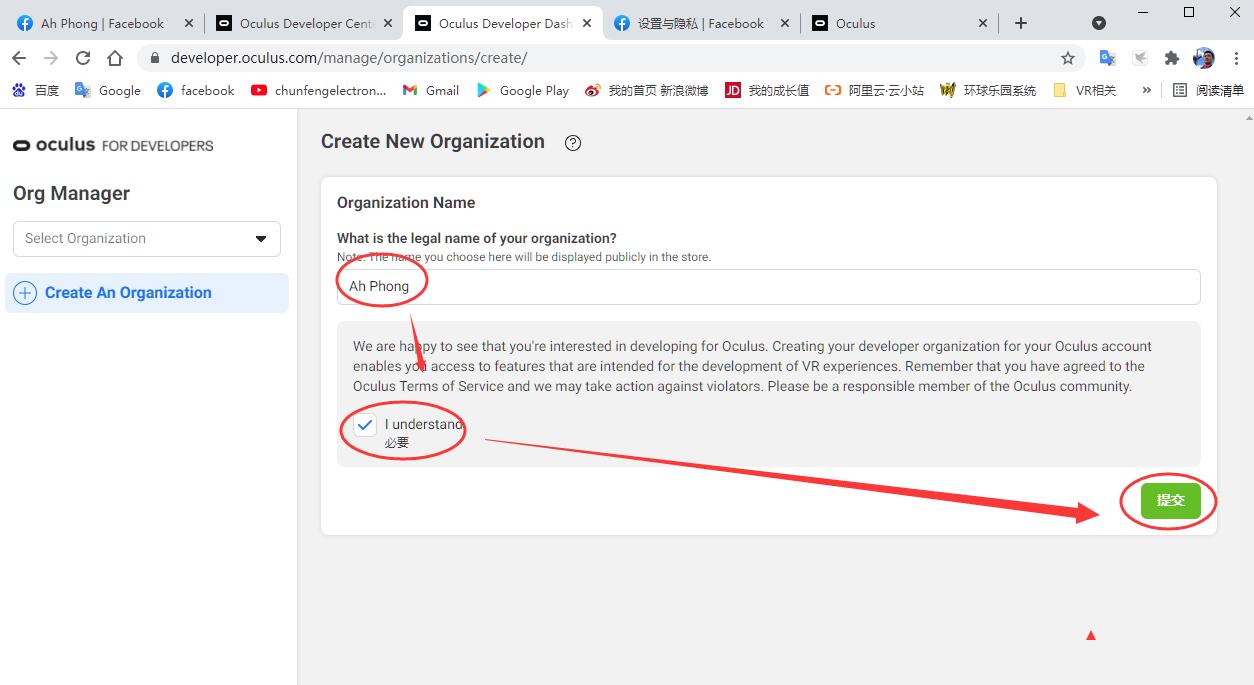The height and width of the screenshot is (685, 1254).
Task: Click the address bar URL
Action: [x=349, y=58]
